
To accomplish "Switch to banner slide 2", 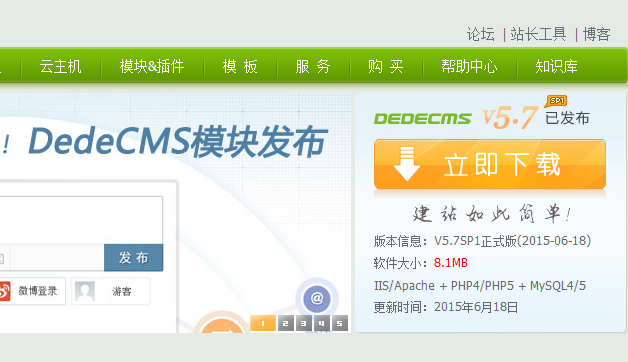I will pyautogui.click(x=285, y=323).
